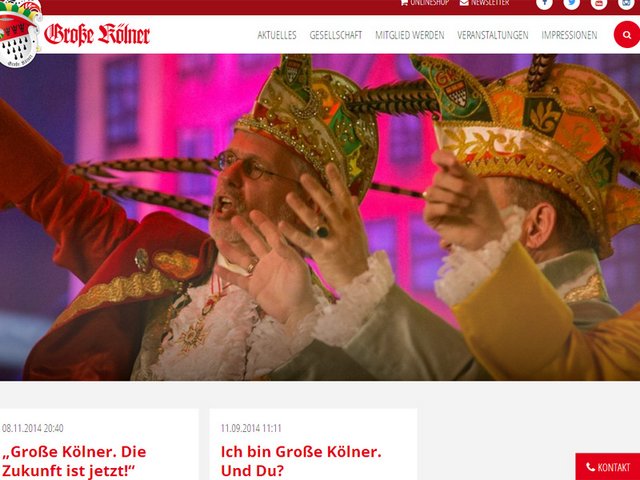
Task: Open article "Ich bin Große Kölner. Und Du?"
Action: coord(301,461)
